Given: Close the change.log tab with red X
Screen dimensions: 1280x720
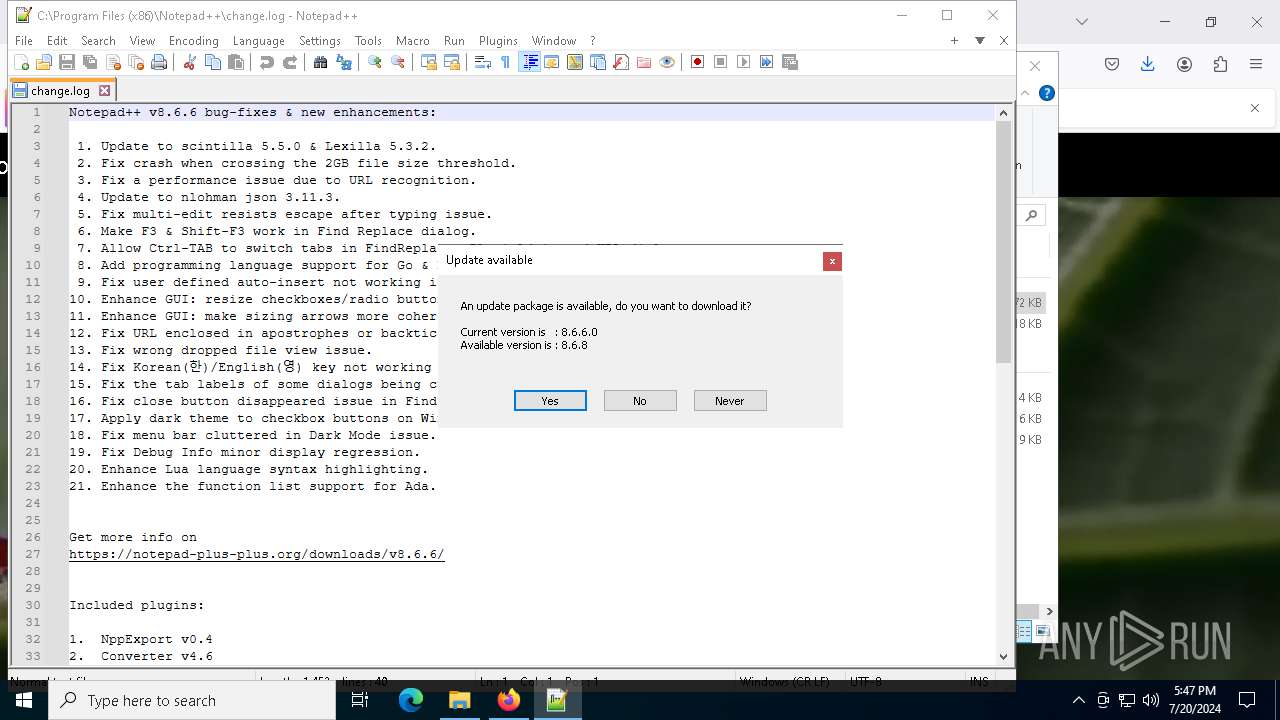Looking at the screenshot, I should 104,90.
